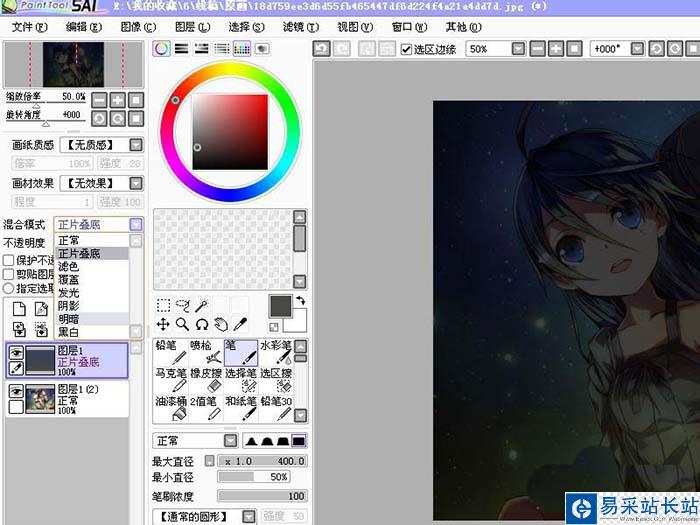700x525 pixels.
Task: Open the 图像(C) menu
Action: pyautogui.click(x=138, y=27)
